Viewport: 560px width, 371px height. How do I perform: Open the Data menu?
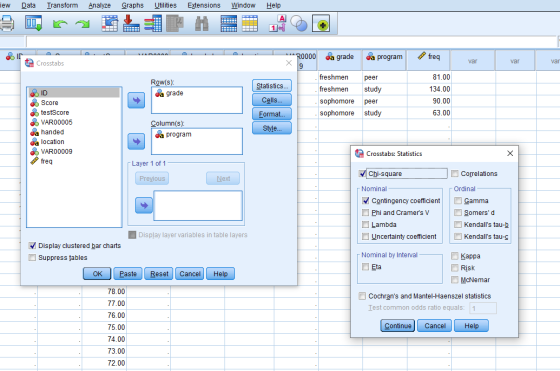[29, 5]
